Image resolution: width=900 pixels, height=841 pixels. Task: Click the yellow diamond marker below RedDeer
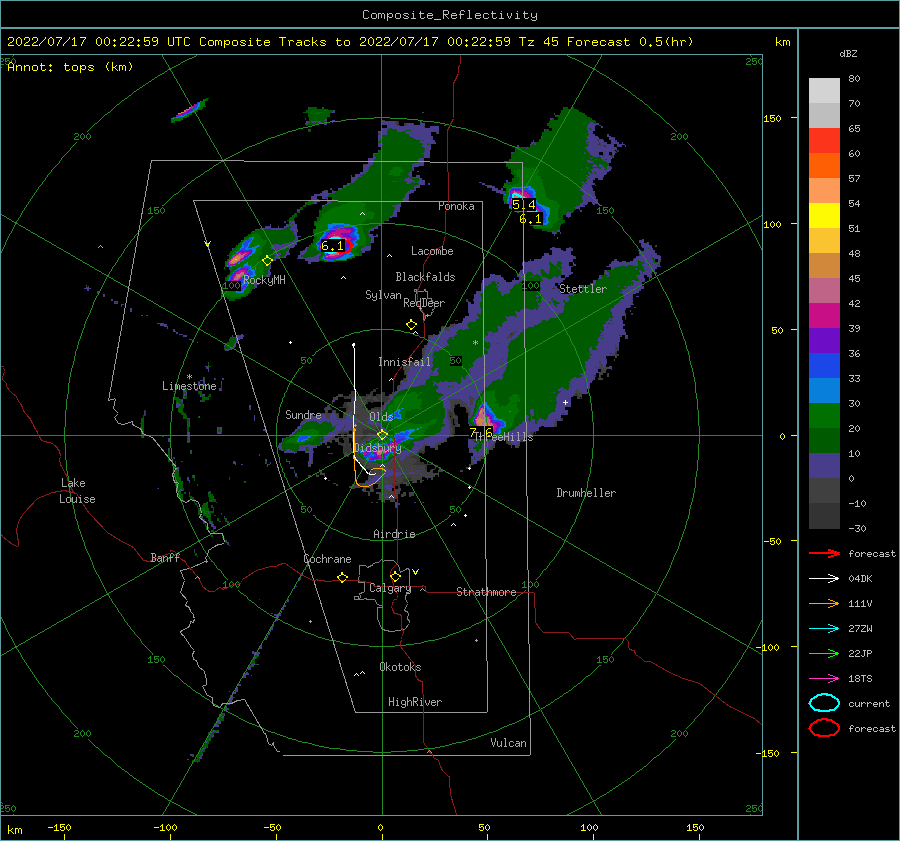click(412, 325)
